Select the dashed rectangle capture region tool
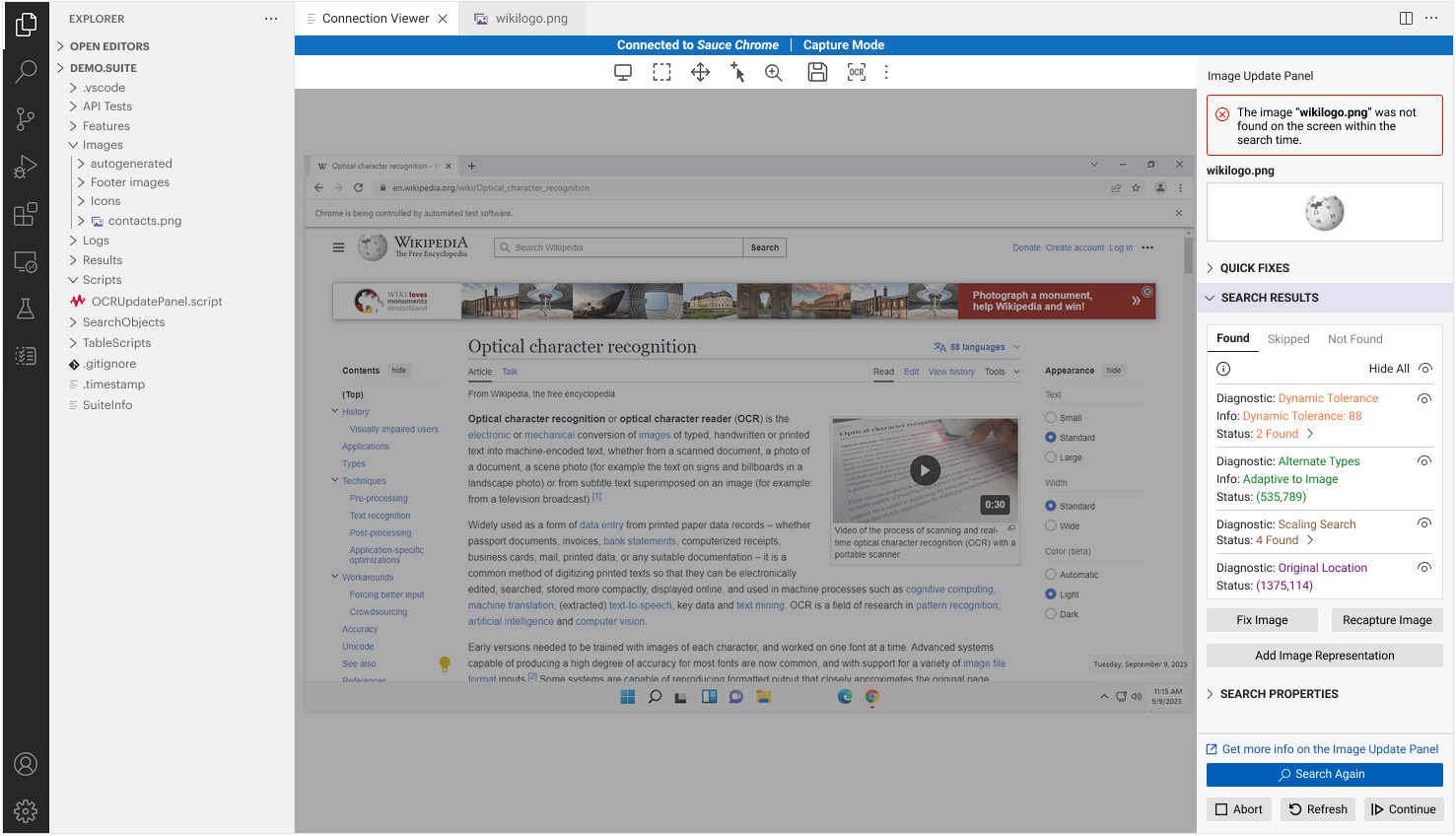Viewport: 1456px width, 836px height. click(x=661, y=72)
